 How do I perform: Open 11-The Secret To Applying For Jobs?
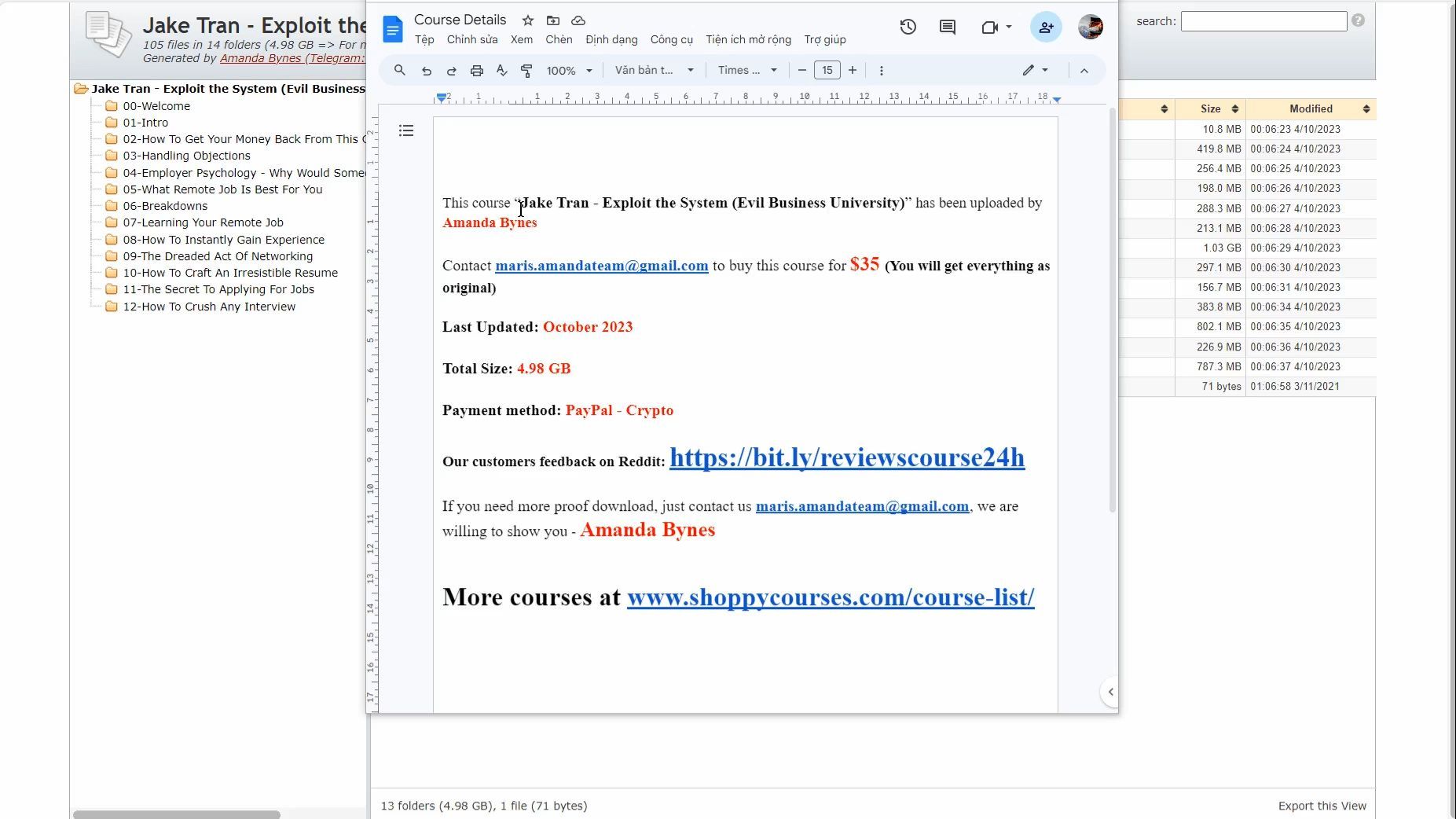pos(218,289)
